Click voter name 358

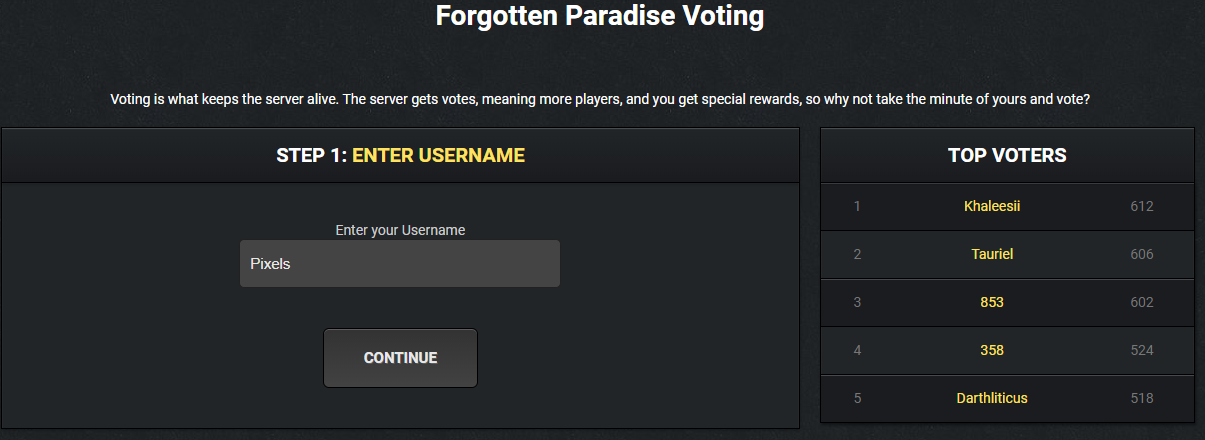(992, 350)
